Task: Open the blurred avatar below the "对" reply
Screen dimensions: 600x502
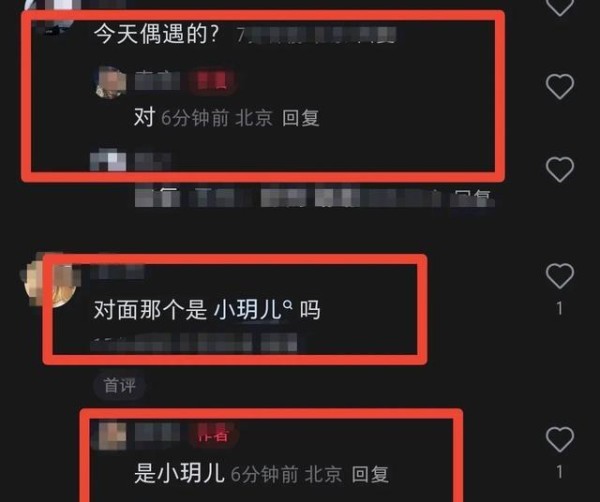Action: coord(108,160)
